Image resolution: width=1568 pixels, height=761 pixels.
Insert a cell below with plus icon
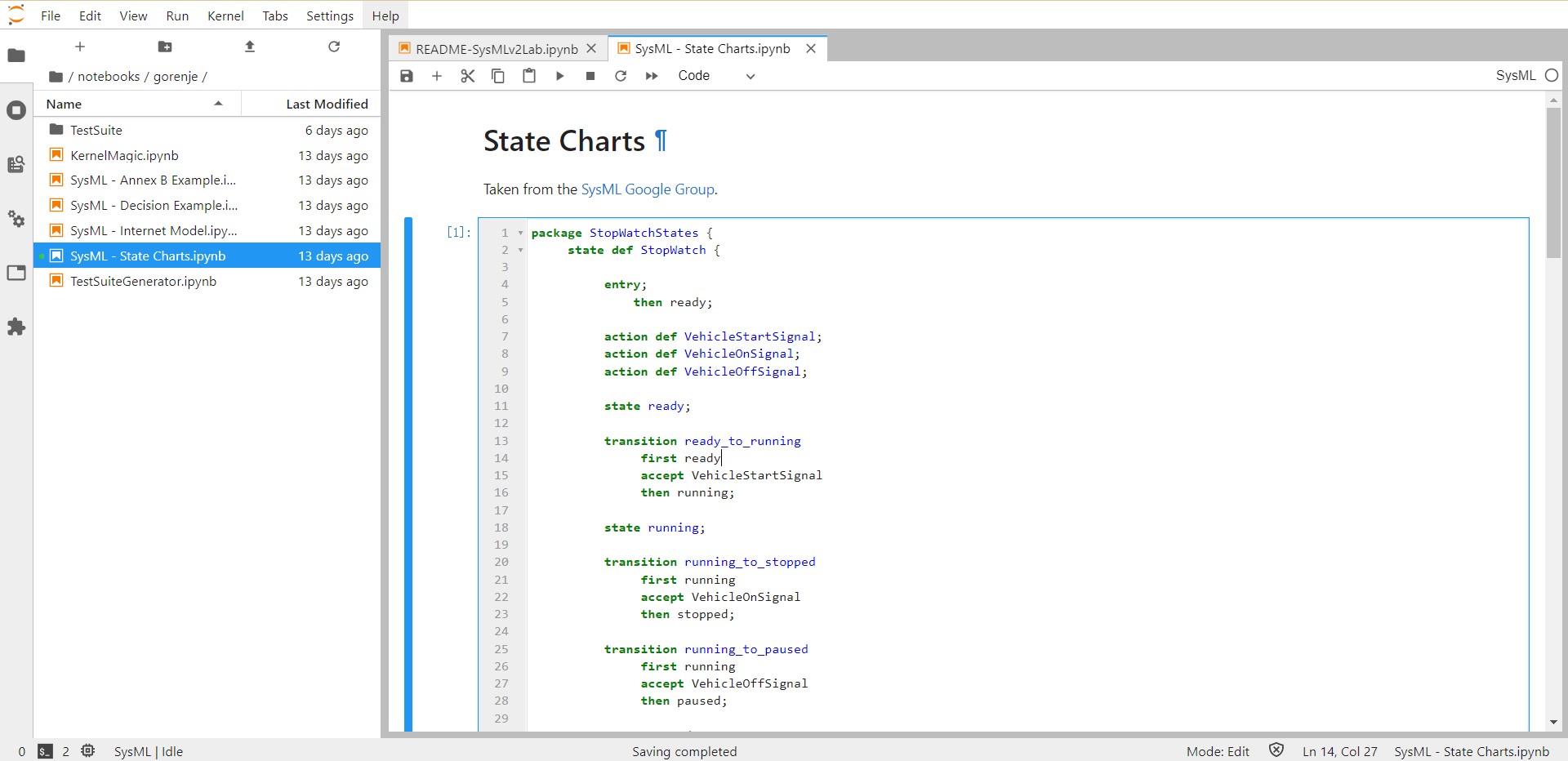437,76
